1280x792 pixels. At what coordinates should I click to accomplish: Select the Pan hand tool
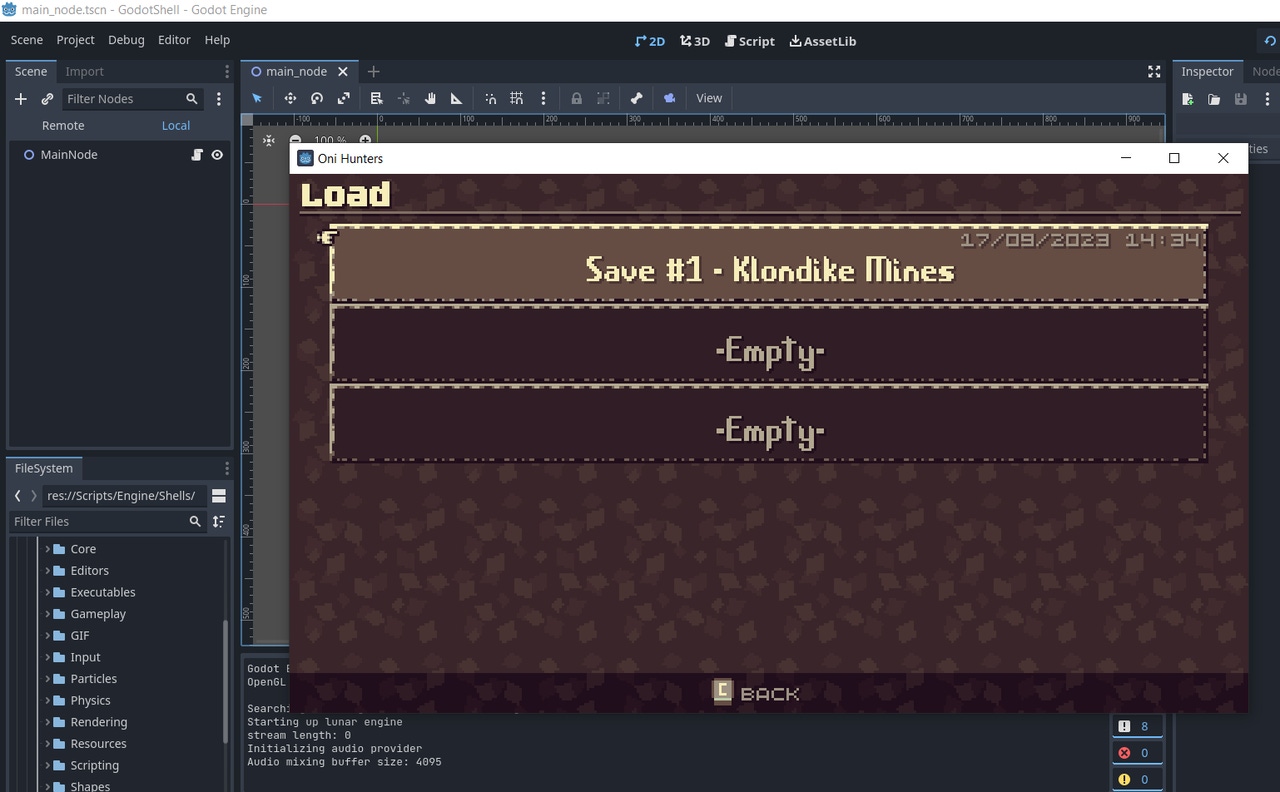point(430,98)
